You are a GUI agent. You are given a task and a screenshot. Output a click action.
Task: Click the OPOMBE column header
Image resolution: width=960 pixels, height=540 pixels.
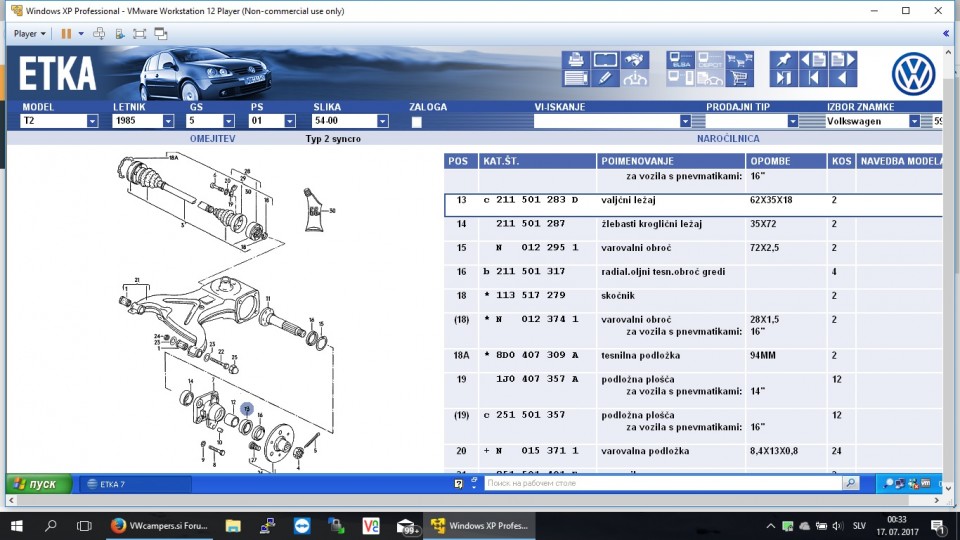click(786, 161)
